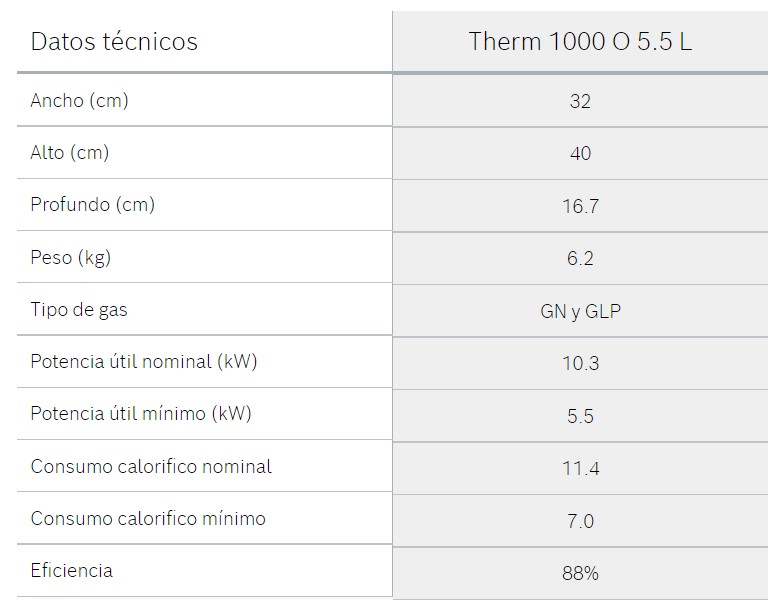Select the weight value 6.2
778x610 pixels.
580,259
